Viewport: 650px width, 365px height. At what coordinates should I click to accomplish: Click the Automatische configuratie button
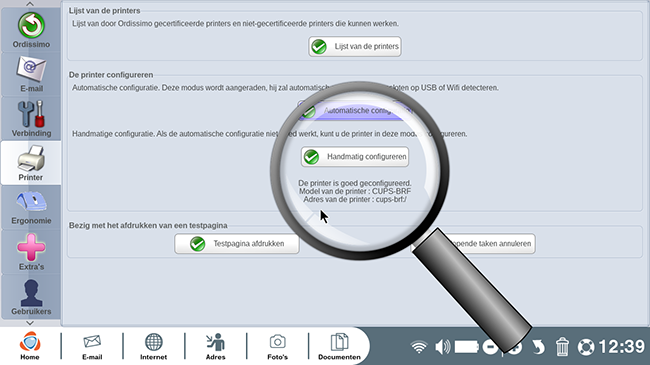pos(355,110)
